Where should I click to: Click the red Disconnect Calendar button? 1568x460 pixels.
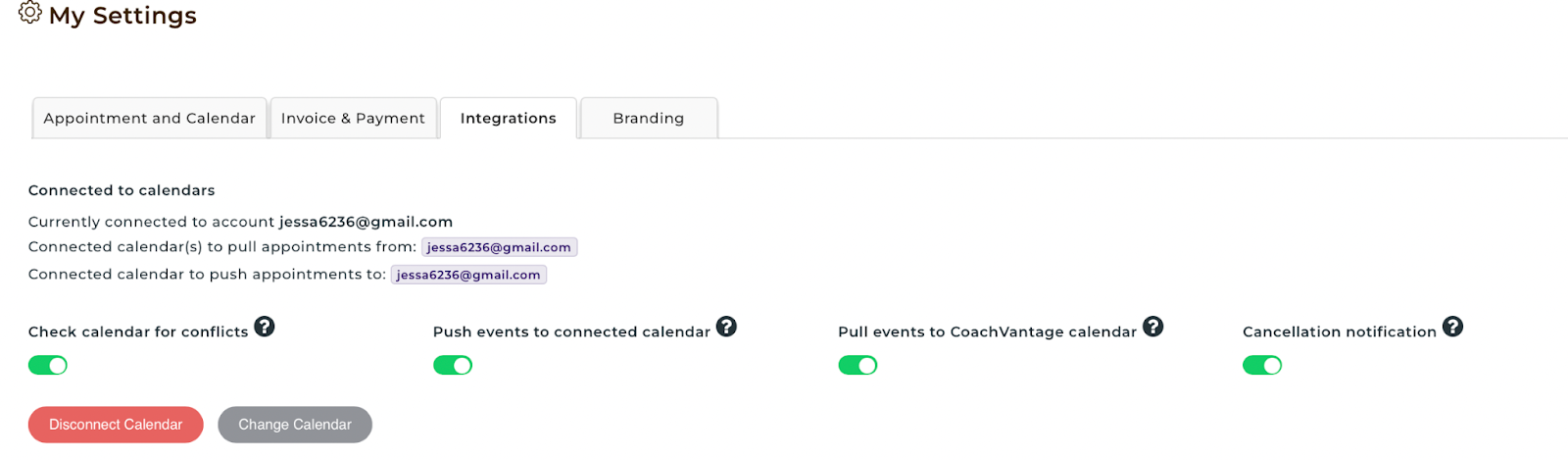116,425
